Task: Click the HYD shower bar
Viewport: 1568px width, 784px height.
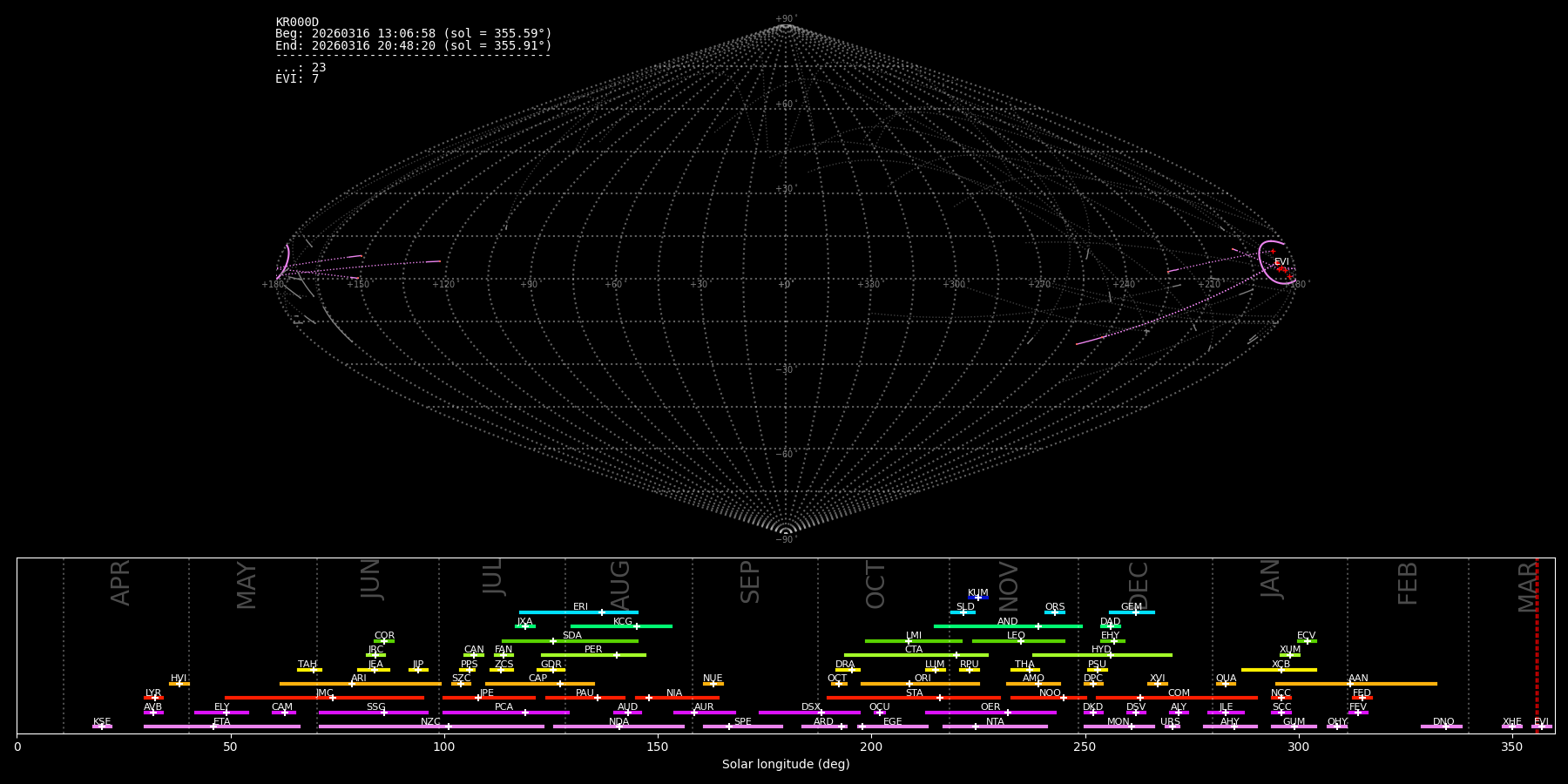Action: coord(1102,655)
